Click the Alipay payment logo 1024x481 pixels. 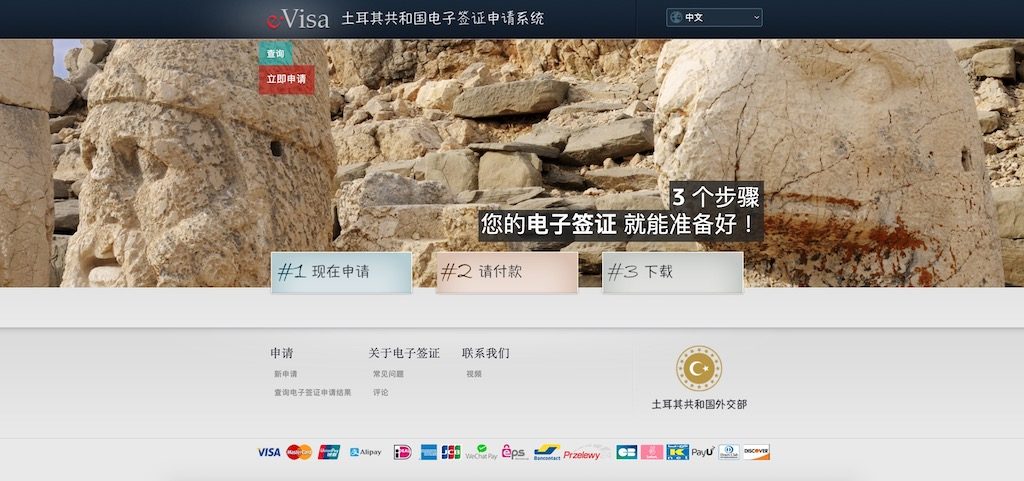point(366,452)
